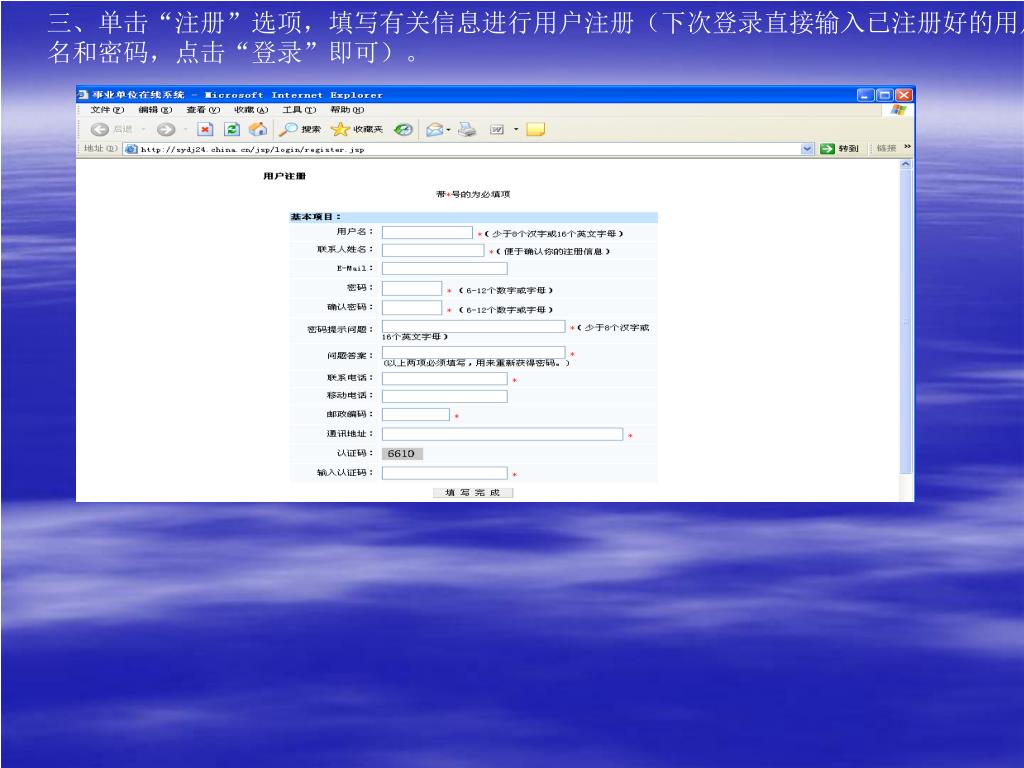
Task: Click the Windows flag logo
Action: click(x=899, y=110)
